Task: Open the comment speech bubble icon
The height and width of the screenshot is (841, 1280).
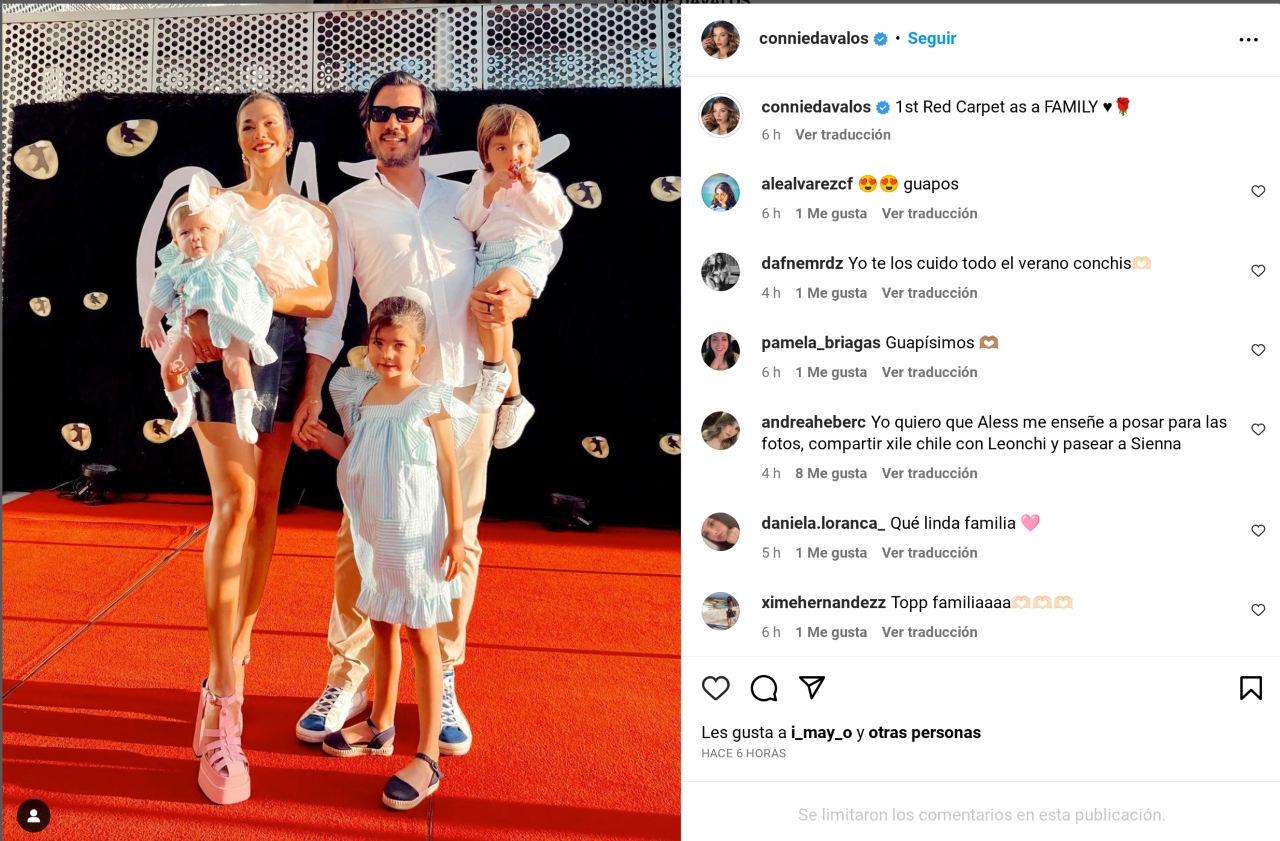Action: coord(764,688)
